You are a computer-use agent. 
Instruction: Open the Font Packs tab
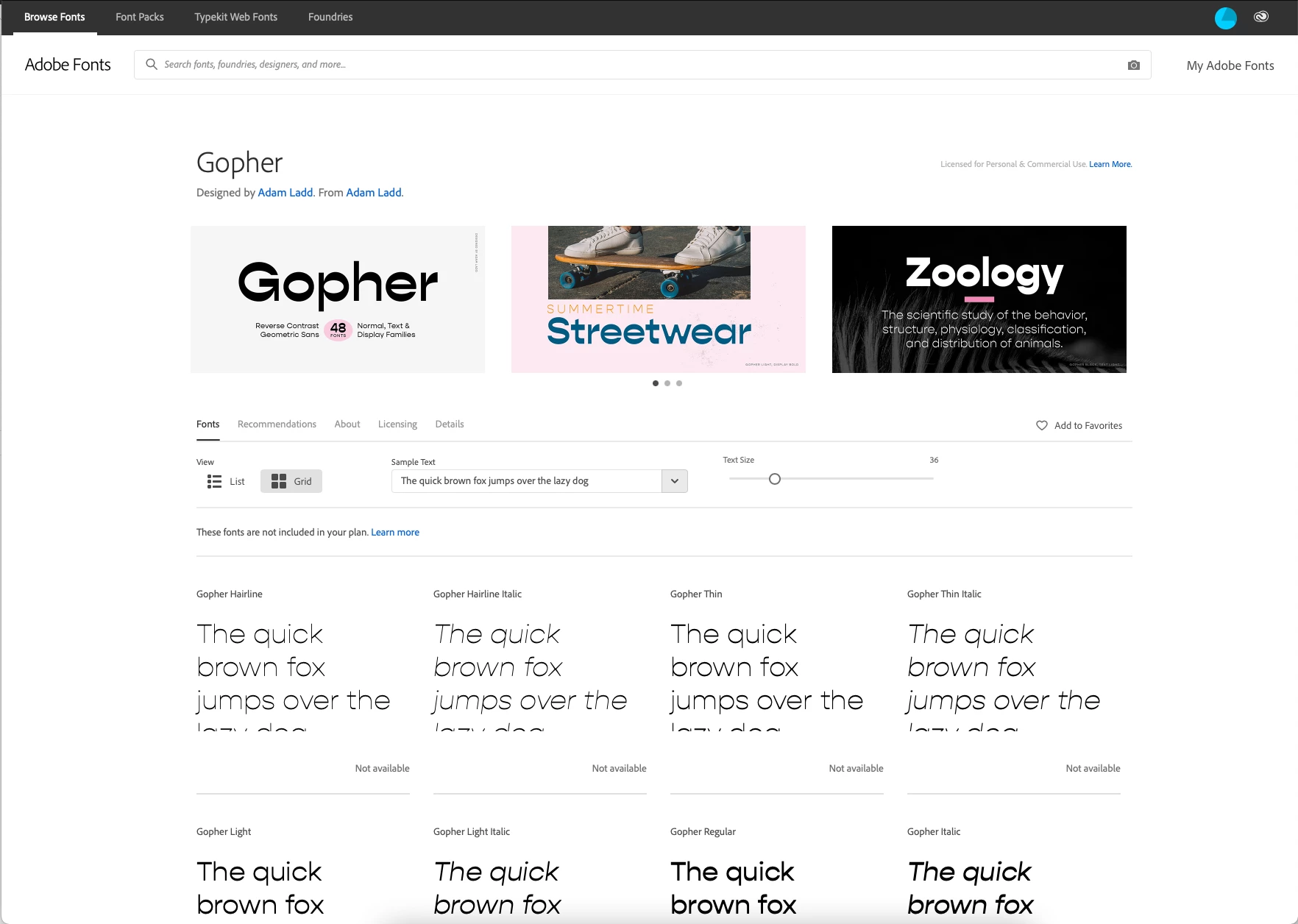point(140,17)
